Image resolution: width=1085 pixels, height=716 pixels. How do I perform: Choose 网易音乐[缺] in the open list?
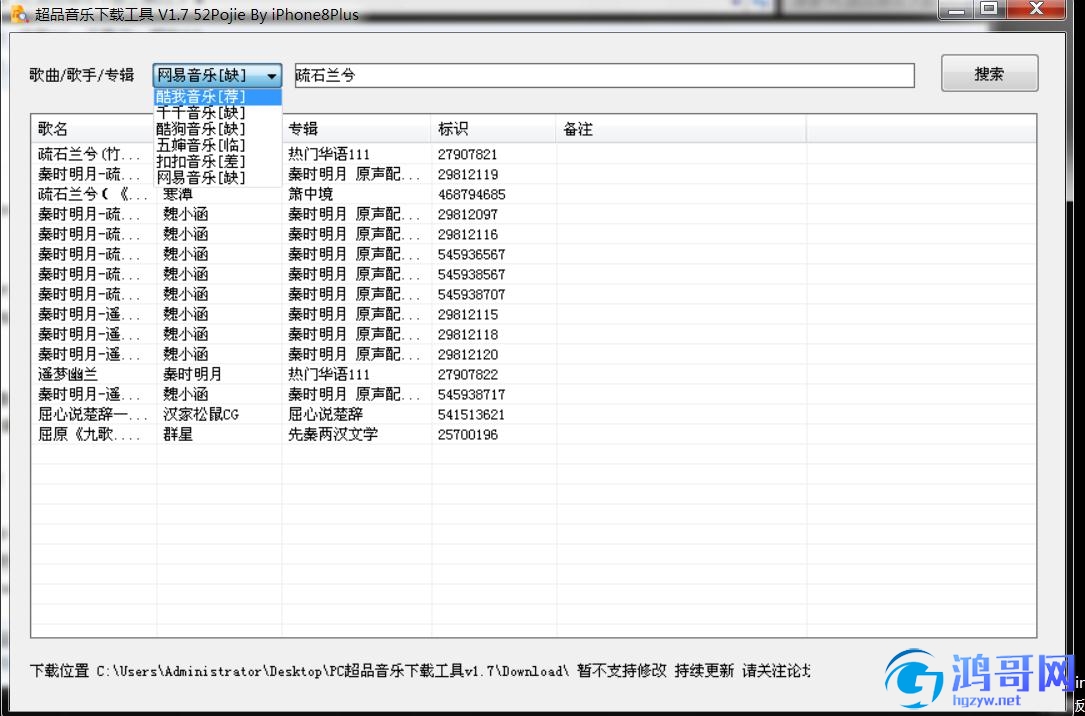(x=217, y=178)
